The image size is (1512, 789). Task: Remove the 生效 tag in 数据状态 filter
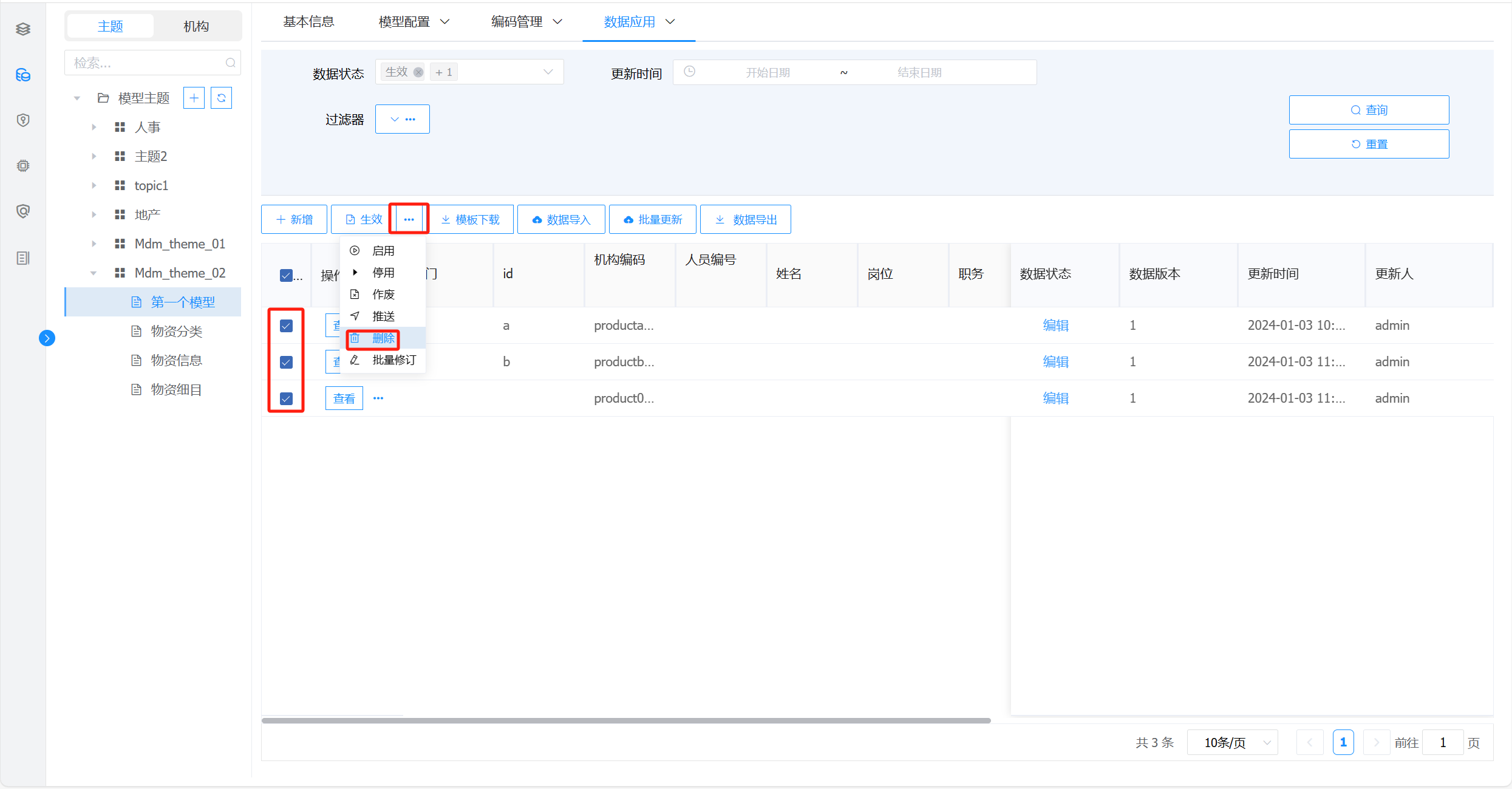(x=418, y=72)
